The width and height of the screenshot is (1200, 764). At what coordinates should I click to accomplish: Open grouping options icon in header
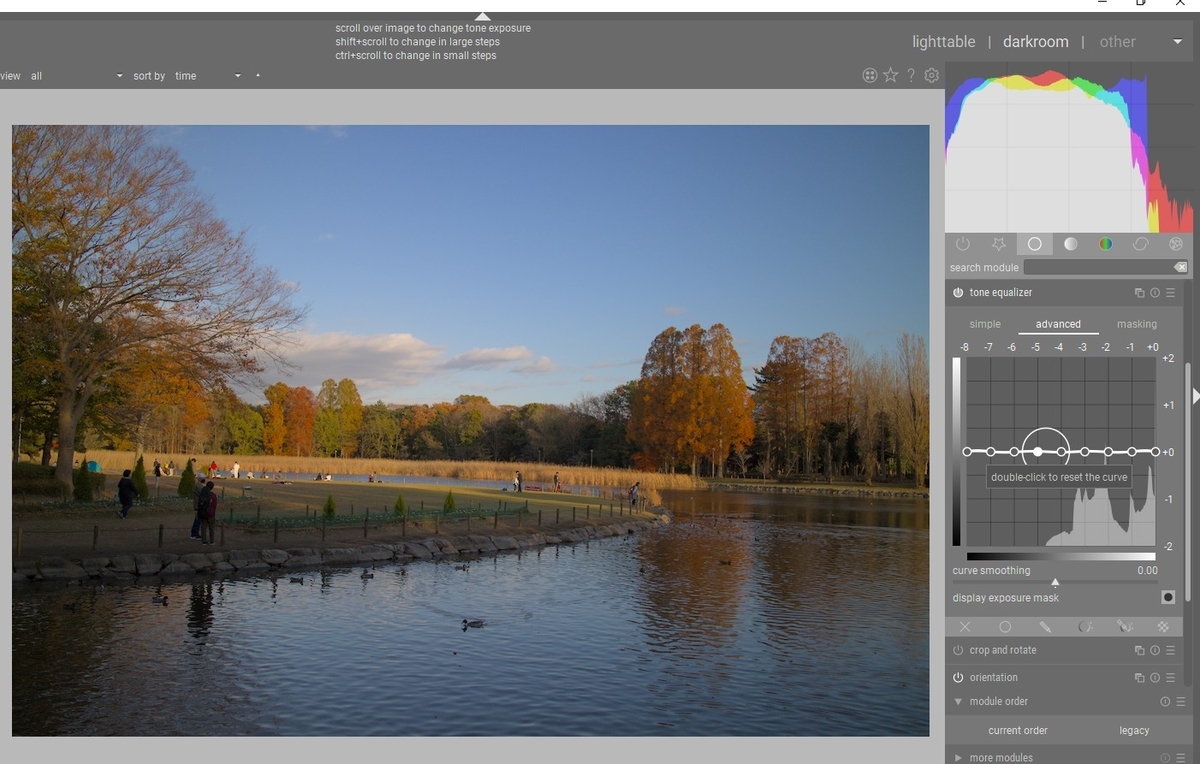(870, 75)
